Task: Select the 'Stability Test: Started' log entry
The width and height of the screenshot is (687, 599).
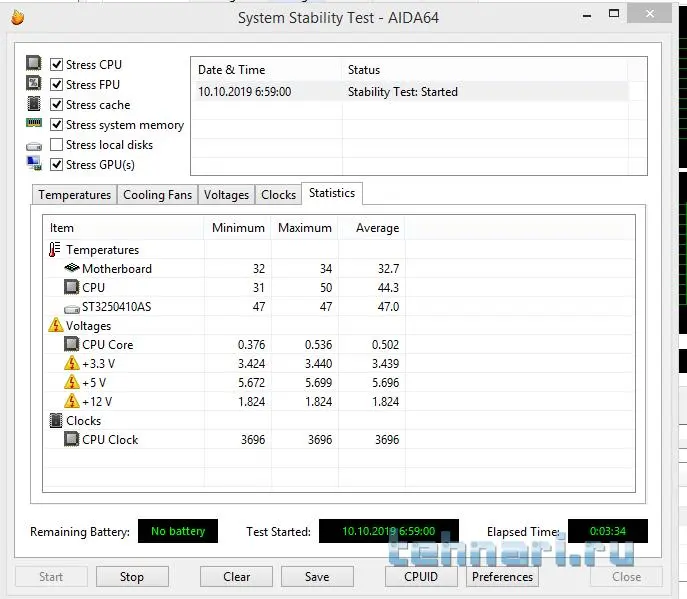Action: pyautogui.click(x=403, y=92)
